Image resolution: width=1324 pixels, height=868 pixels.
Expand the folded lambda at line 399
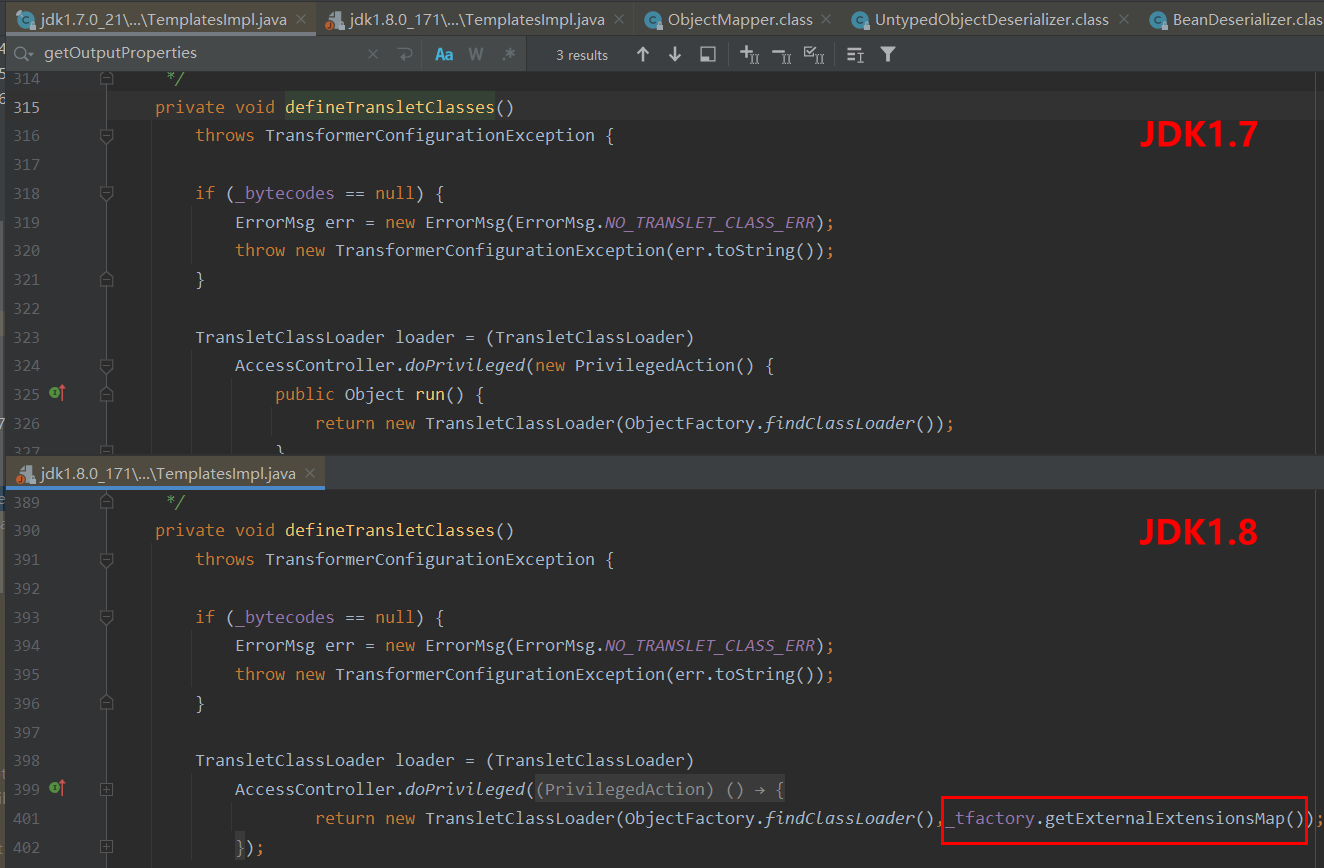tap(107, 790)
